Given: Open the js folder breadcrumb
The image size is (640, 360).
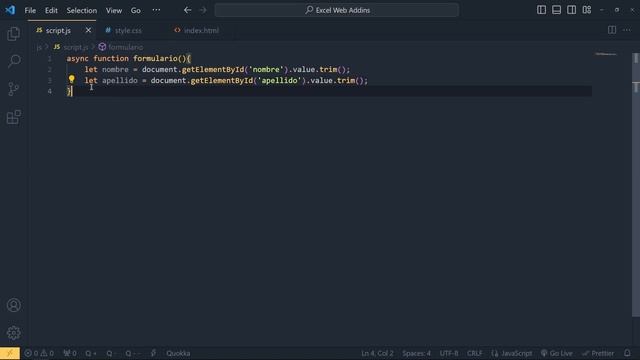Looking at the screenshot, I should 39,47.
